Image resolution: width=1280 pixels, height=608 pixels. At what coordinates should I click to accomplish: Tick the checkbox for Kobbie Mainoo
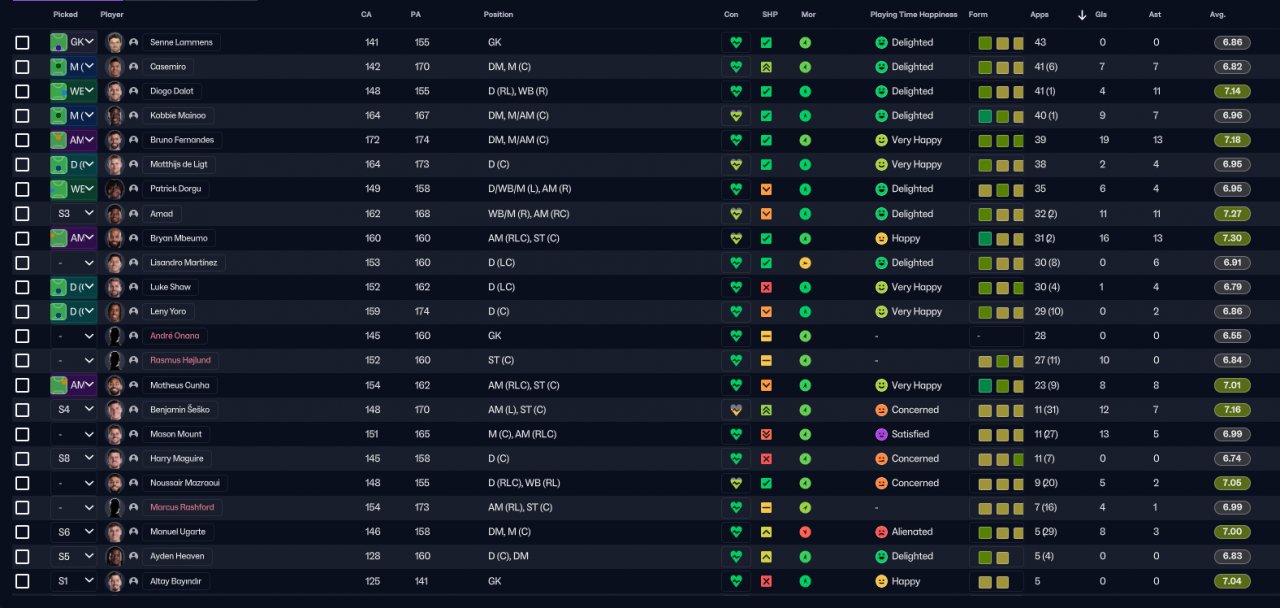tap(22, 116)
